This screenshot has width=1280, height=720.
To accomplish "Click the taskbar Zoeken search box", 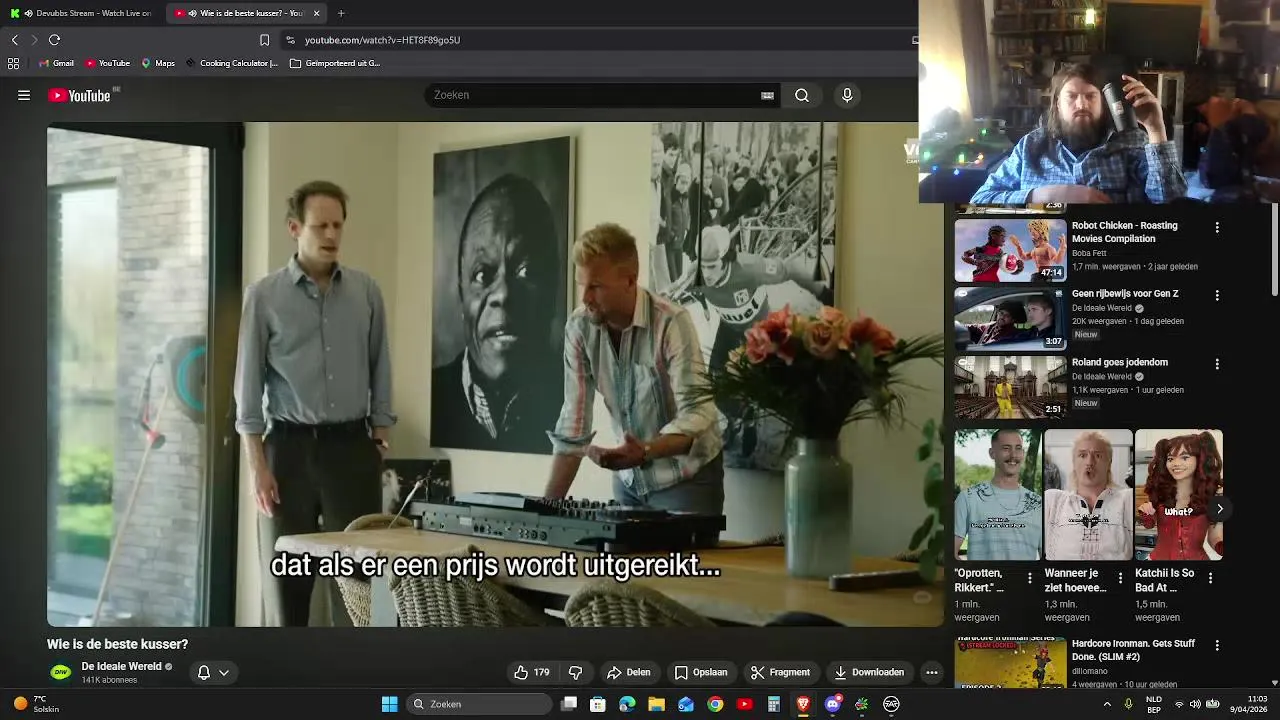I will [481, 704].
